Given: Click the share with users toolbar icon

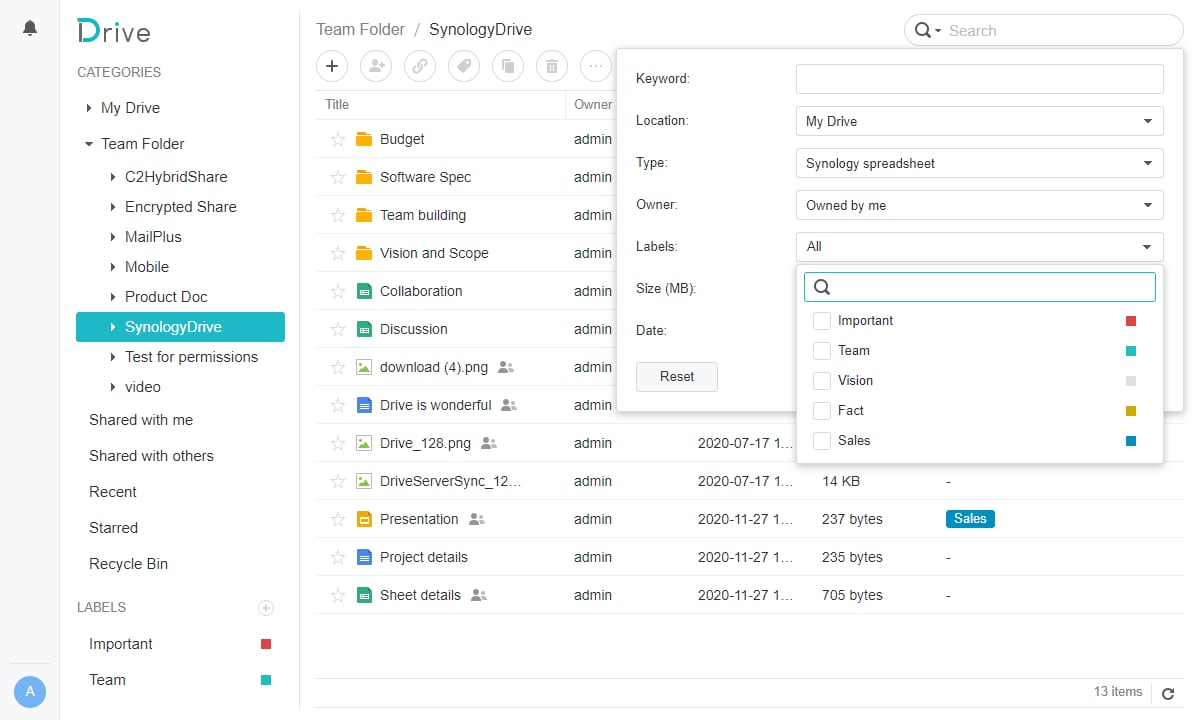Looking at the screenshot, I should tap(376, 66).
